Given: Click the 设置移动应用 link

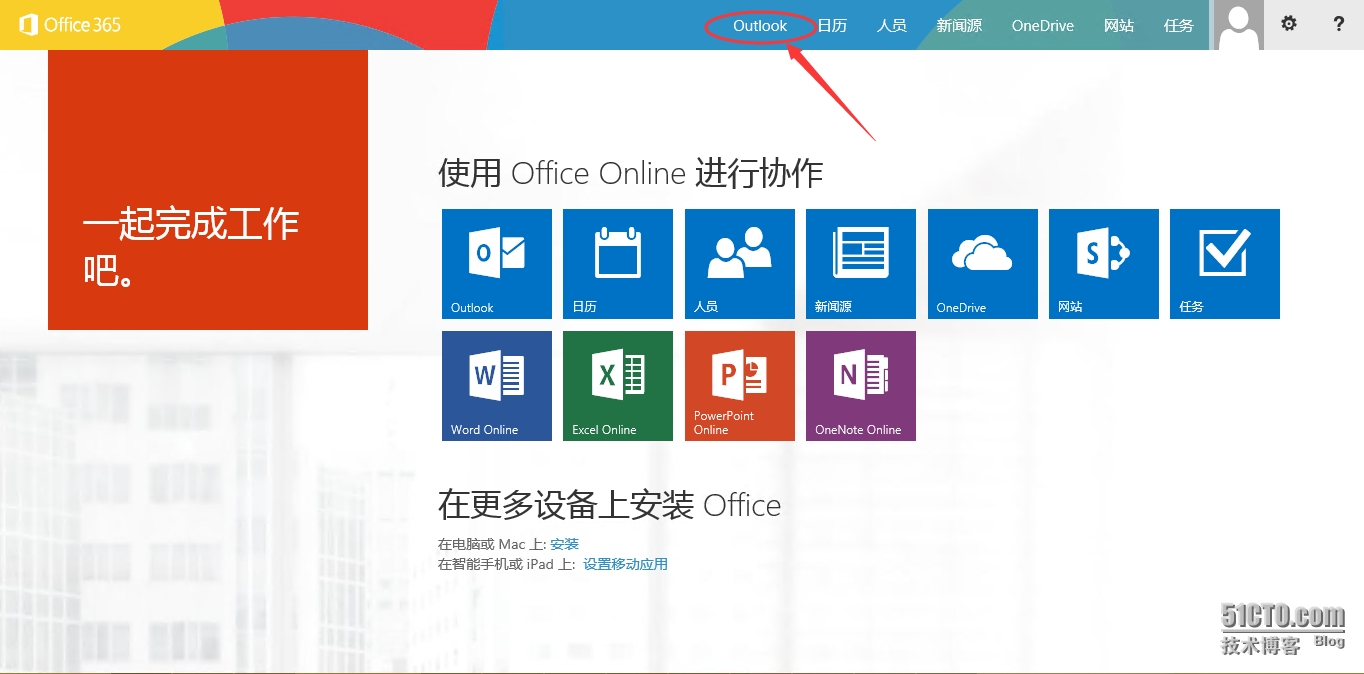Looking at the screenshot, I should point(625,564).
